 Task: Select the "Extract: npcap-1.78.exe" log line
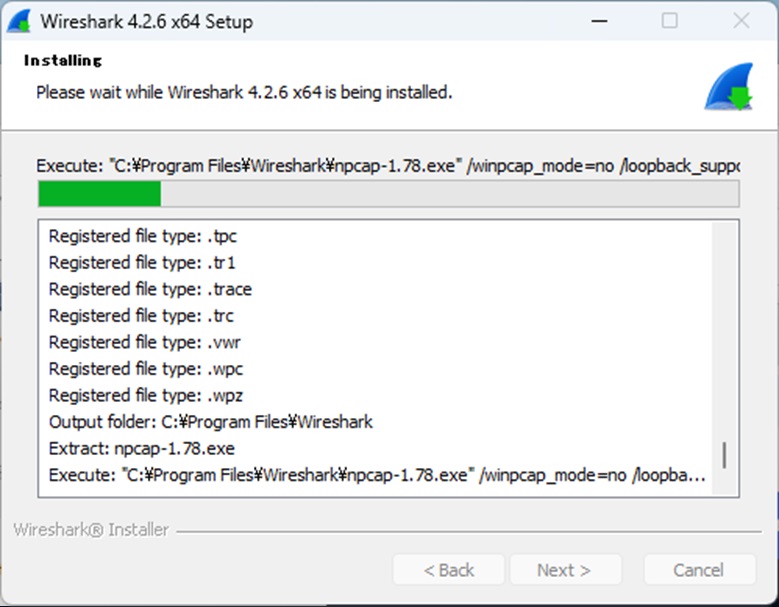coord(142,449)
